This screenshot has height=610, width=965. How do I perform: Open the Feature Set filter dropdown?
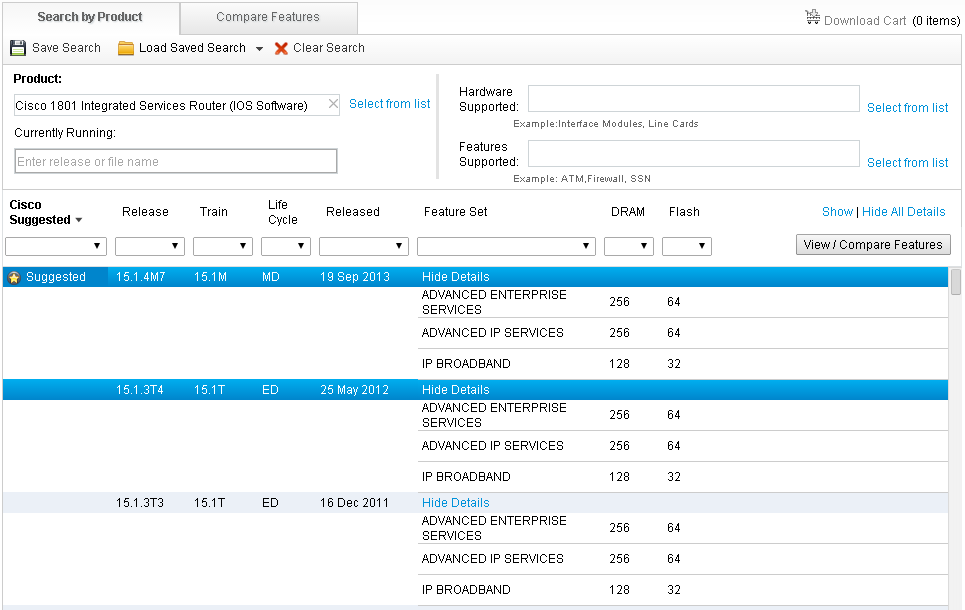coord(507,246)
